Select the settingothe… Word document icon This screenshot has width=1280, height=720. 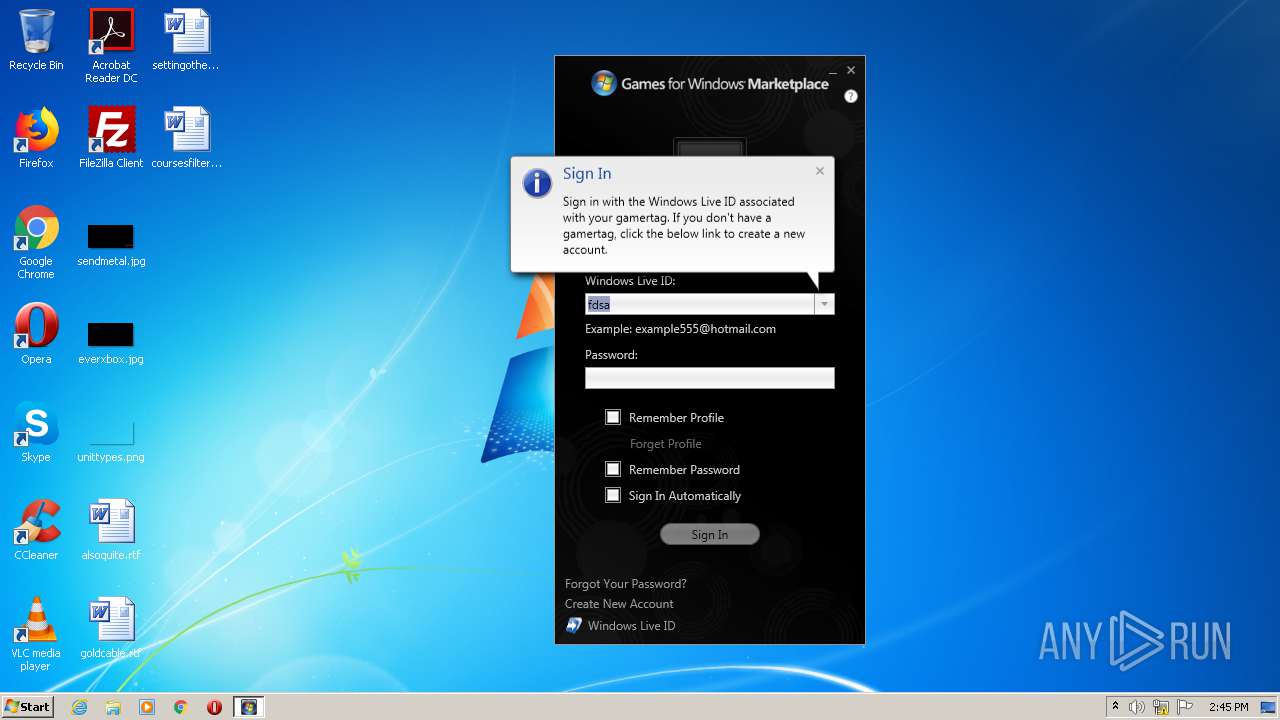pos(186,40)
